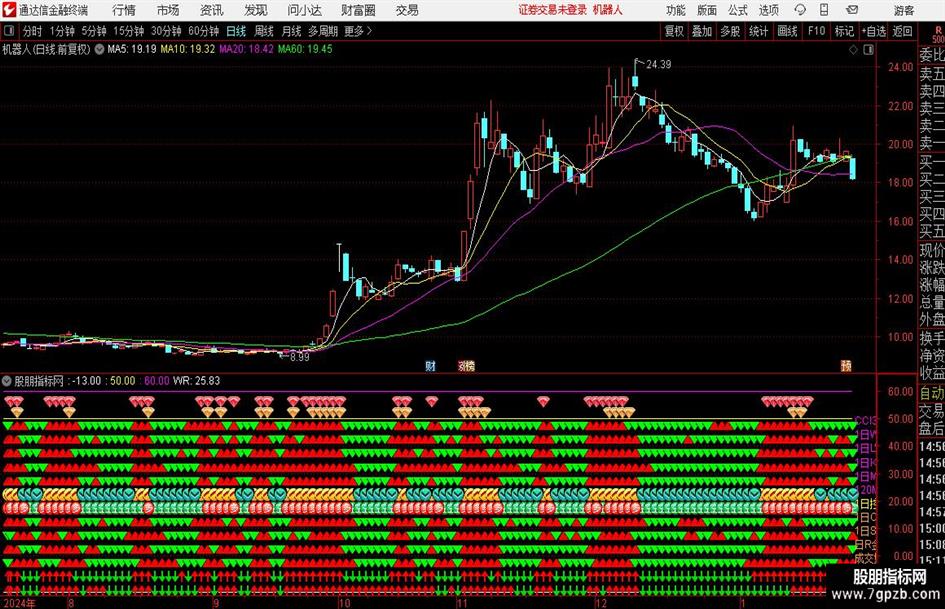Click the MA5: 19.19 indicator value

[131, 49]
